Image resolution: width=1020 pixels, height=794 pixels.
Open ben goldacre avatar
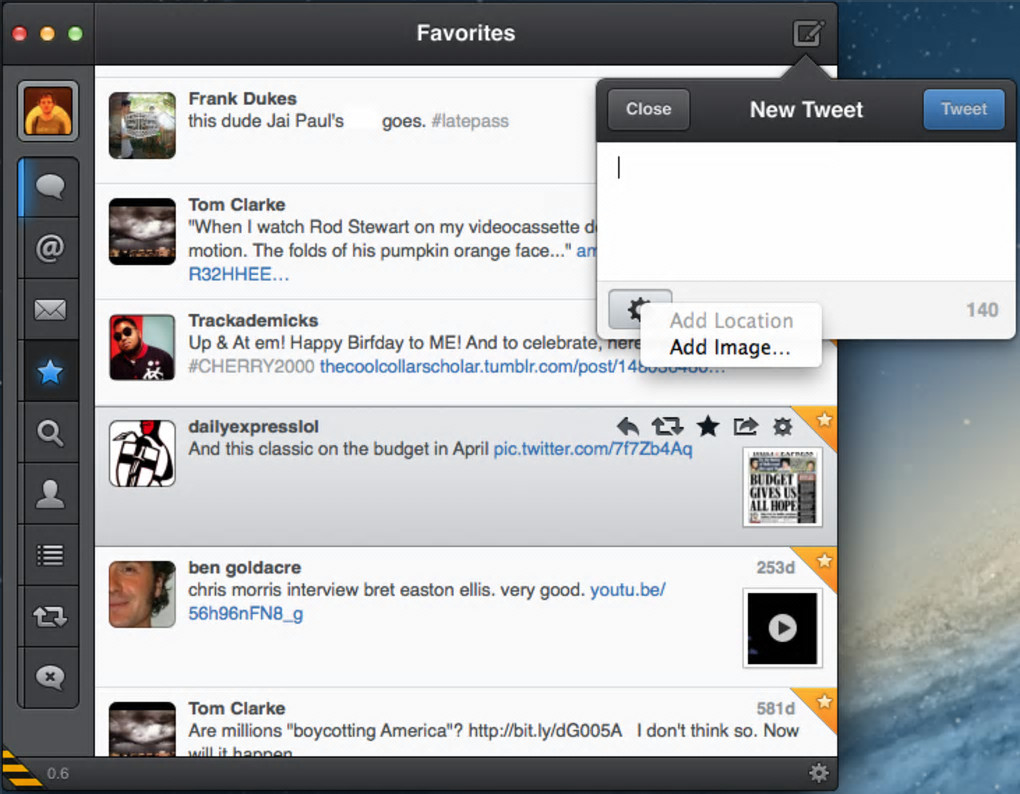(x=142, y=594)
